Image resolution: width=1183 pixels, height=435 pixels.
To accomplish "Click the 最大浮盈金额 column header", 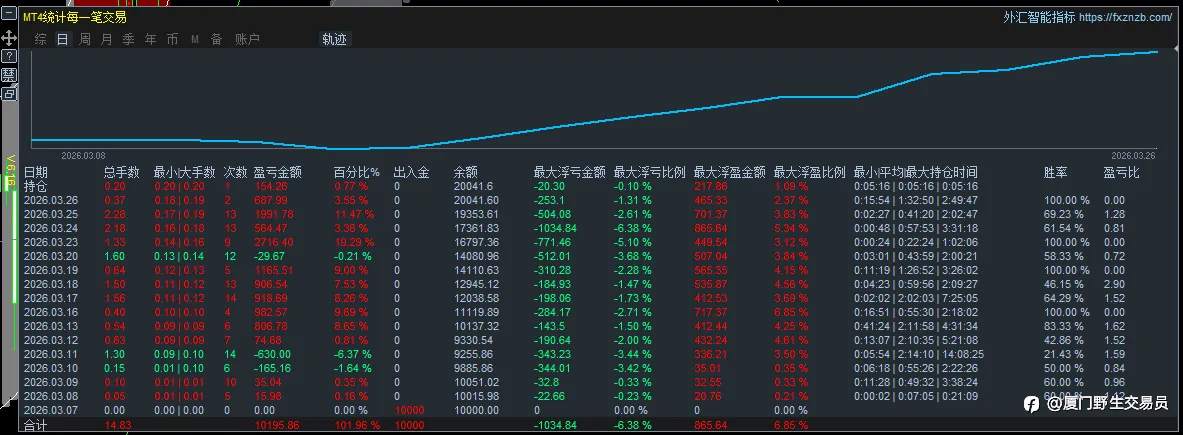I will [x=730, y=173].
